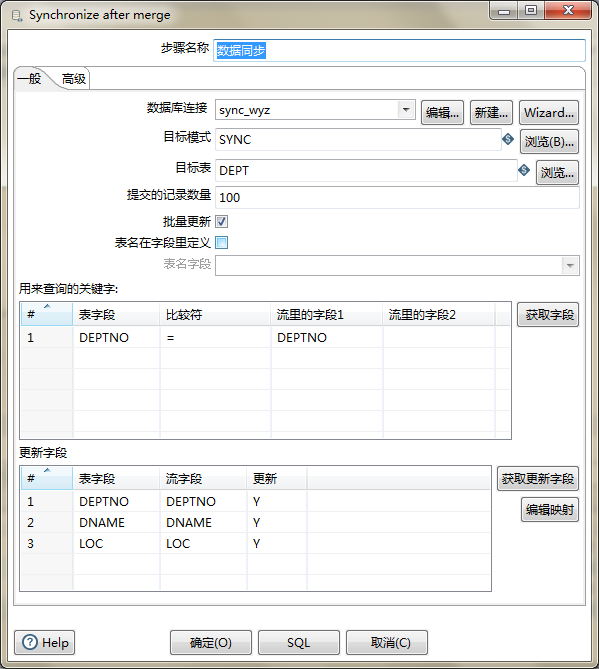Viewport: 599px width, 669px height.
Task: Open the 数据库连接 dropdown
Action: [406, 110]
